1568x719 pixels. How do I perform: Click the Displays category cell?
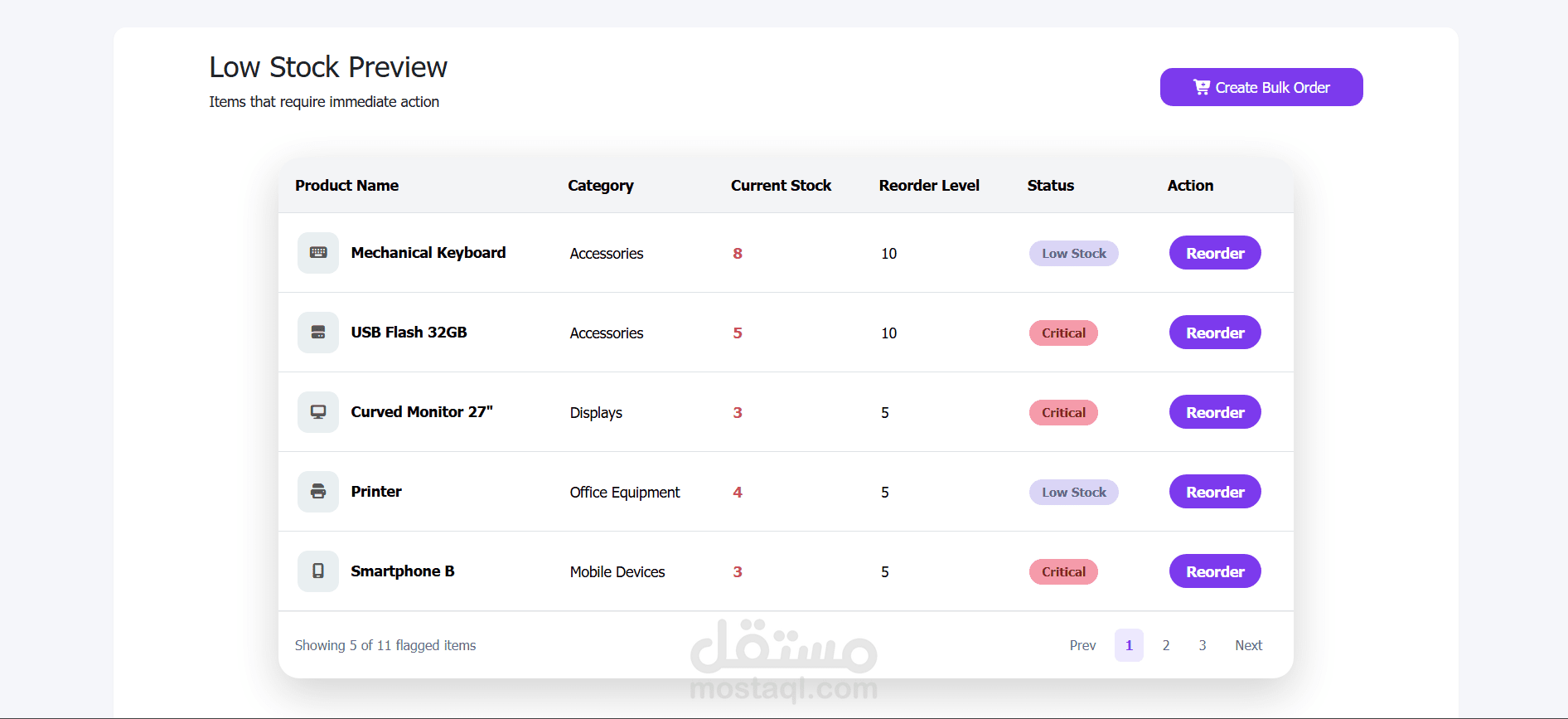[596, 413]
